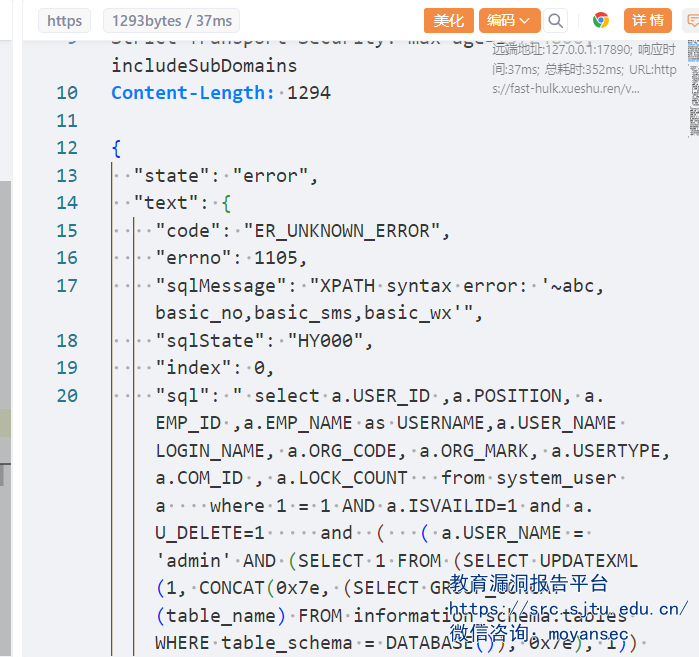This screenshot has width=699, height=657.
Task: Click the Chrome browser icon
Action: tap(600, 21)
